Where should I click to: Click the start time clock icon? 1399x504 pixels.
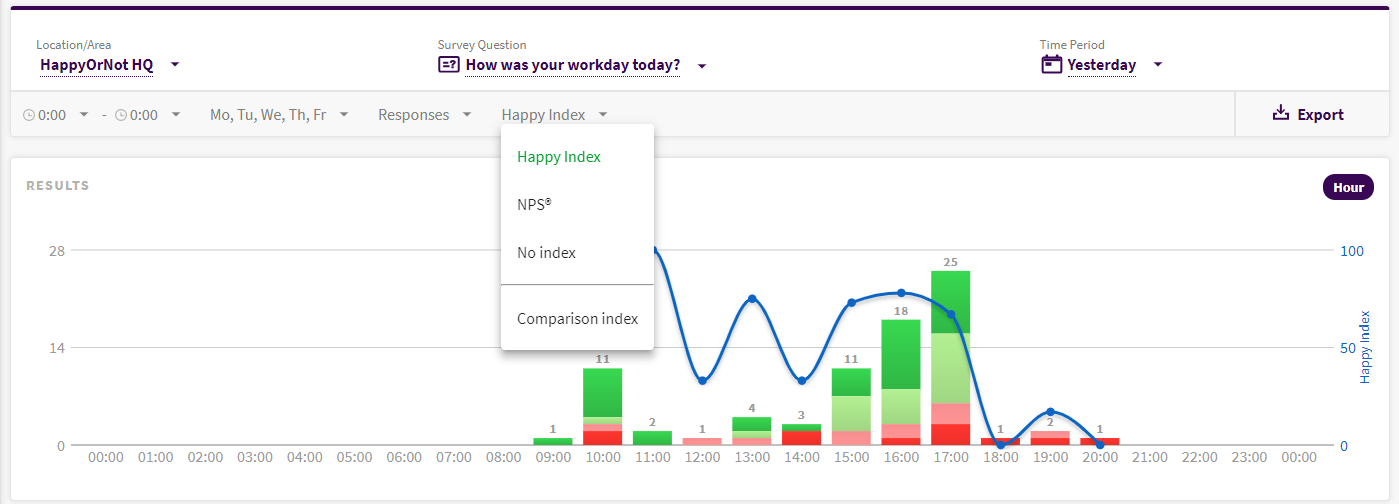coord(29,115)
